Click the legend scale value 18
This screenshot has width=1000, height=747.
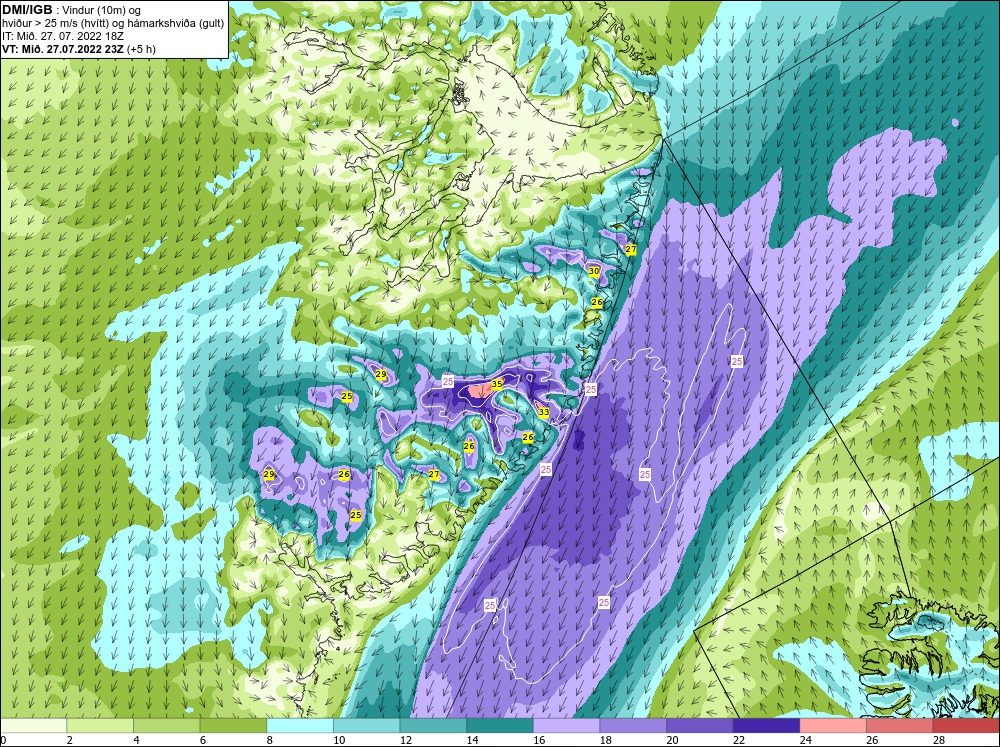point(605,740)
